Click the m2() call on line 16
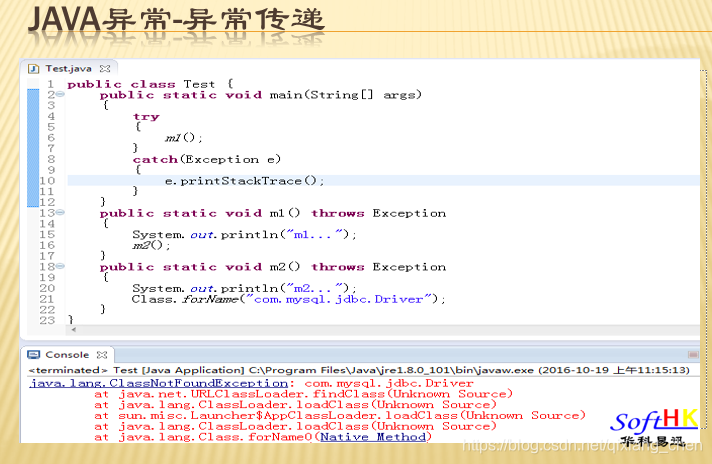This screenshot has height=464, width=712. pos(152,245)
